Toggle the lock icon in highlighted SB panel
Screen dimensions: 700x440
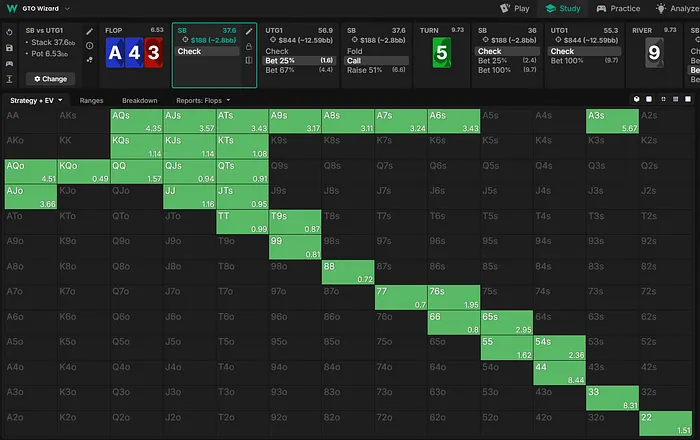click(x=249, y=46)
